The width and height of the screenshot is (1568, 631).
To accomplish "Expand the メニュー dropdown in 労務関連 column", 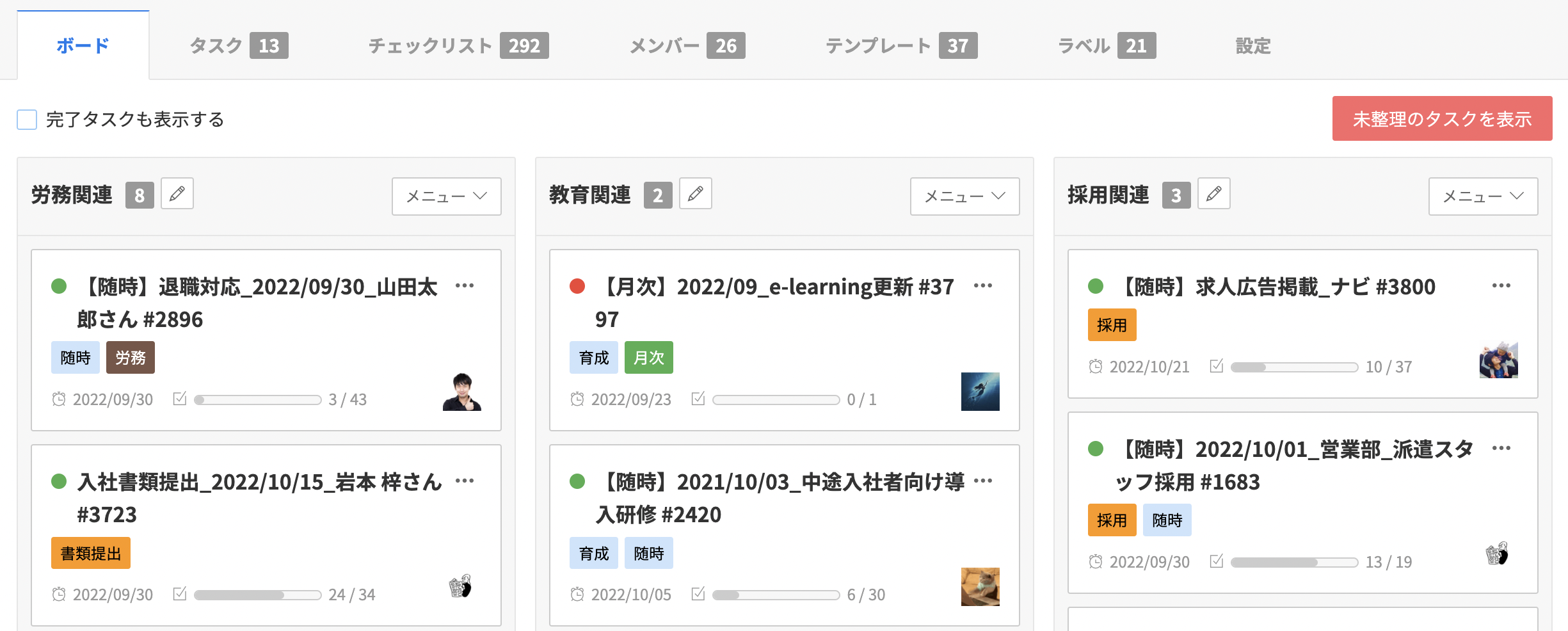I will (446, 196).
